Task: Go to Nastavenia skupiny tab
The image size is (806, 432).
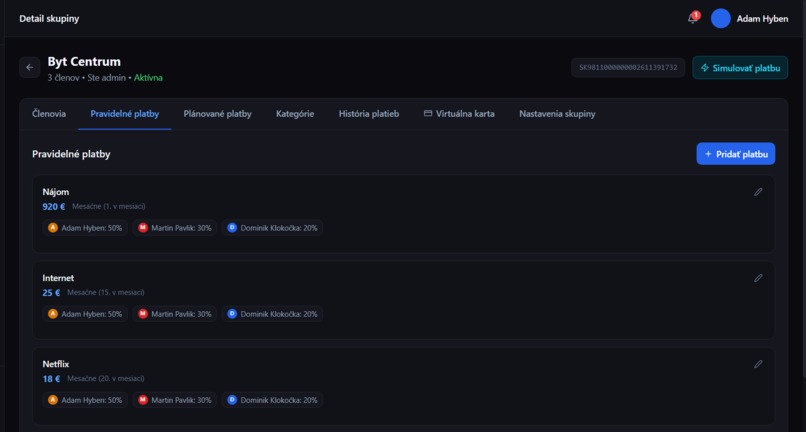Action: [x=557, y=114]
